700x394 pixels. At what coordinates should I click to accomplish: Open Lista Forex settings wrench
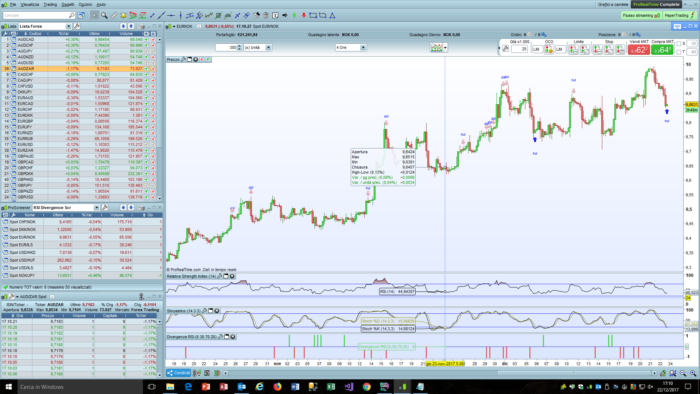[77, 26]
